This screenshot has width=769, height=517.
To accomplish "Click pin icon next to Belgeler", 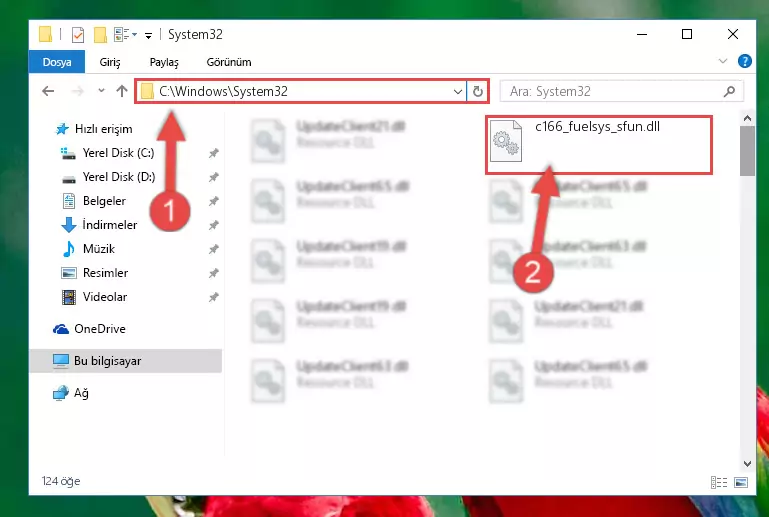I will [213, 201].
